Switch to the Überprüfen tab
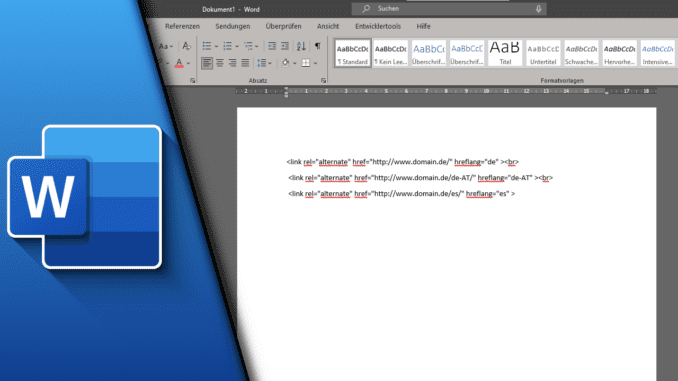This screenshot has width=678, height=381. pyautogui.click(x=283, y=26)
